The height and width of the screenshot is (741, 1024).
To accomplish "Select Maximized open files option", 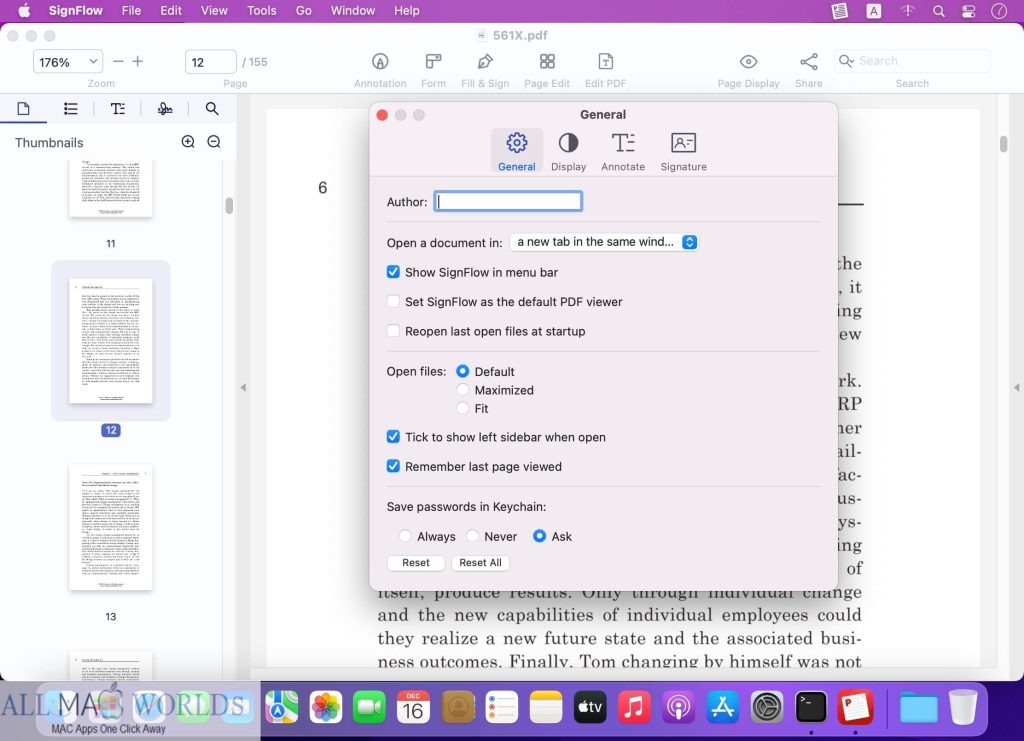I will [462, 390].
